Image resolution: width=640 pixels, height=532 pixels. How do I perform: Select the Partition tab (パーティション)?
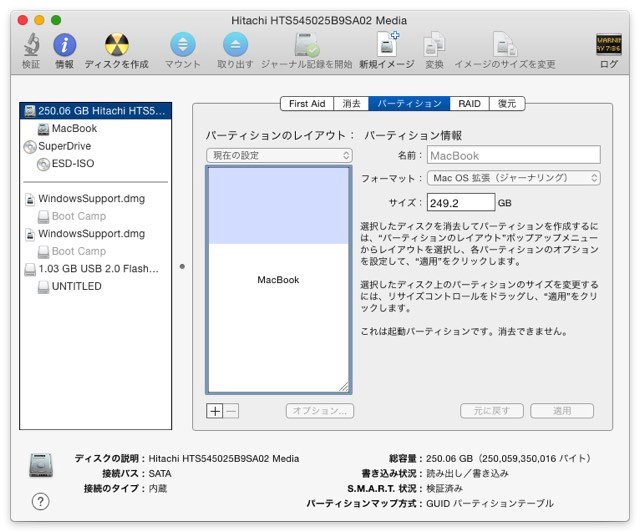click(409, 104)
